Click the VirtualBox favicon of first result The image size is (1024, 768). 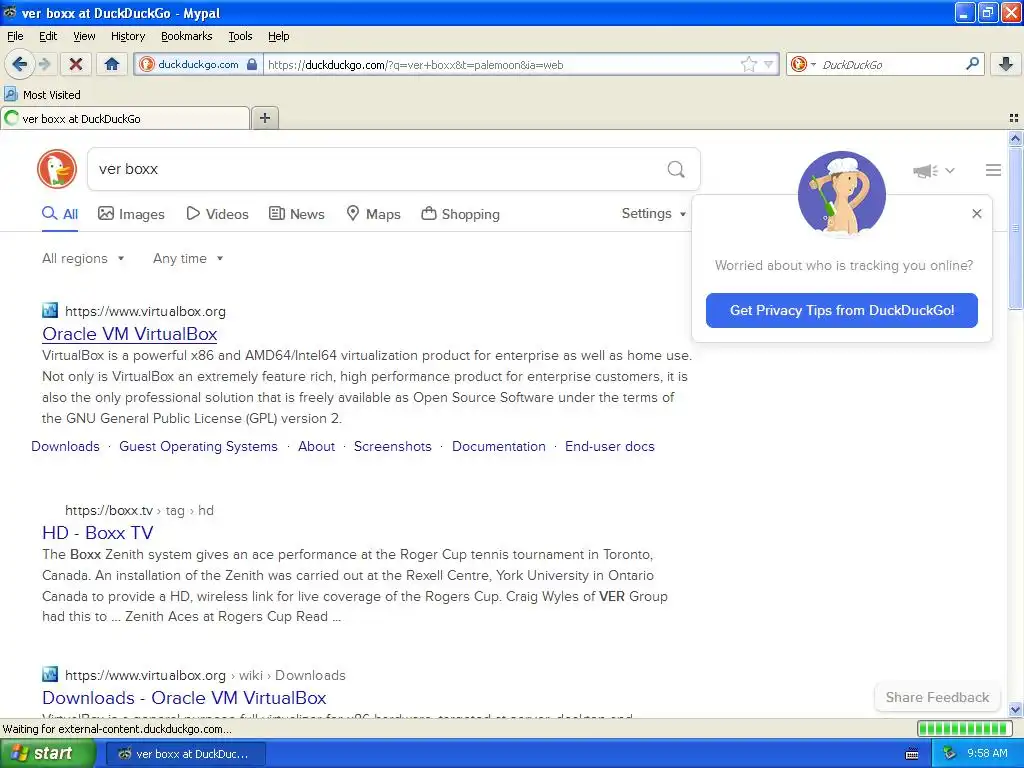point(50,311)
